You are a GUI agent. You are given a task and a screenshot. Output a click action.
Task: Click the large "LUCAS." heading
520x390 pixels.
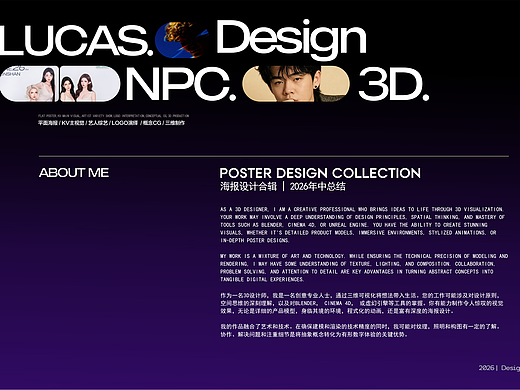click(x=76, y=40)
